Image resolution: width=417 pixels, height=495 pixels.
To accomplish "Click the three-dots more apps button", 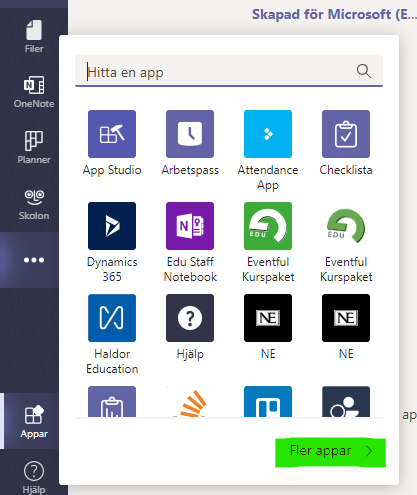I will click(34, 260).
